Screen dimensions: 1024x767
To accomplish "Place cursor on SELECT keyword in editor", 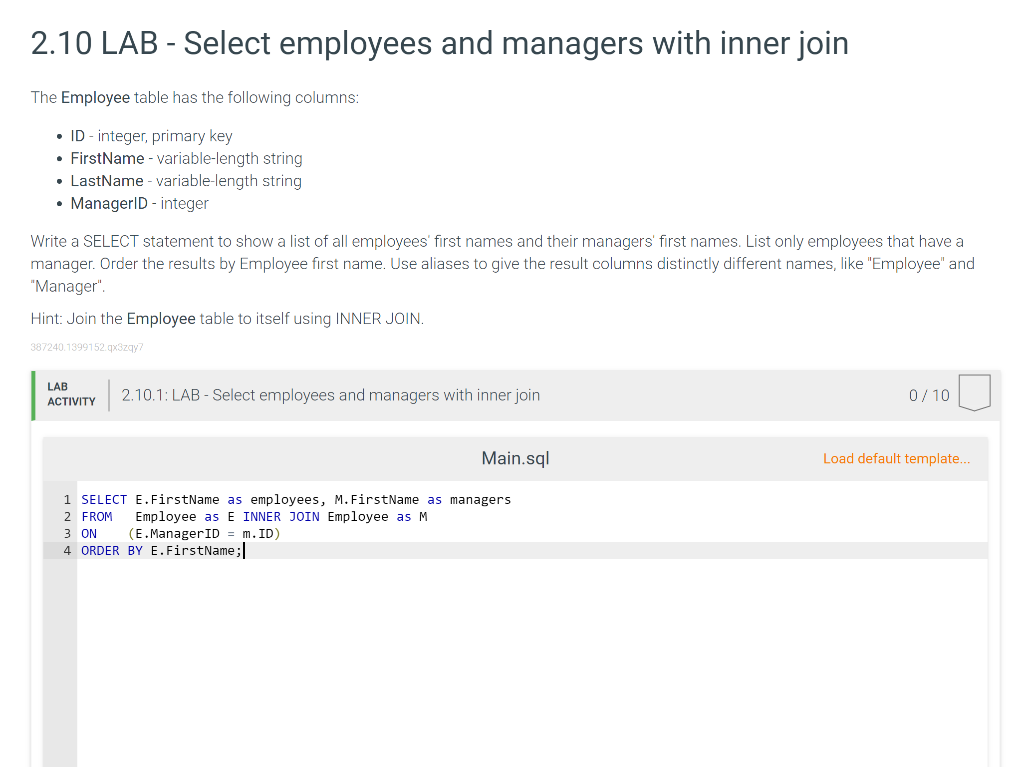I will click(x=104, y=500).
